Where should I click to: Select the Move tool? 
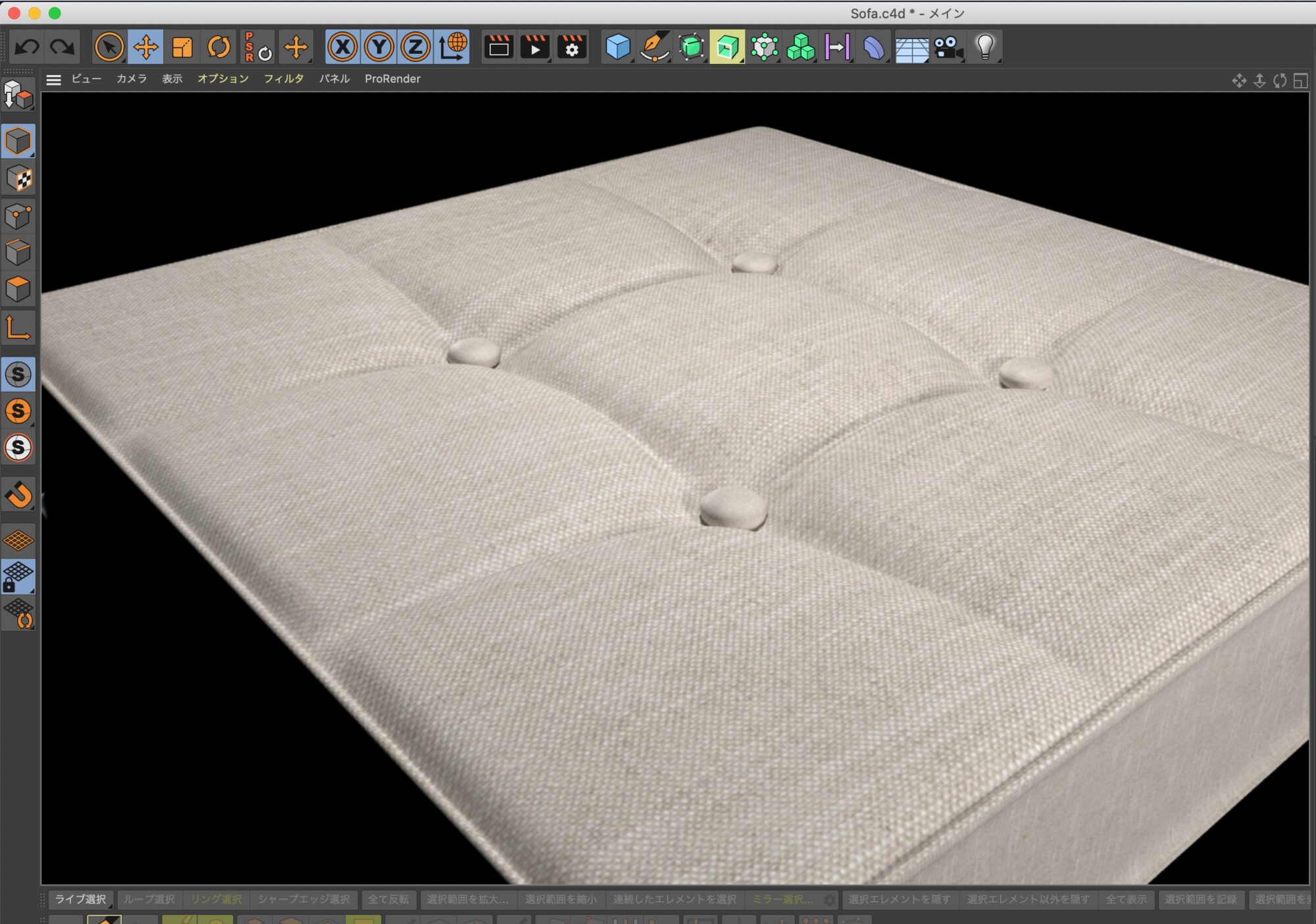click(145, 47)
